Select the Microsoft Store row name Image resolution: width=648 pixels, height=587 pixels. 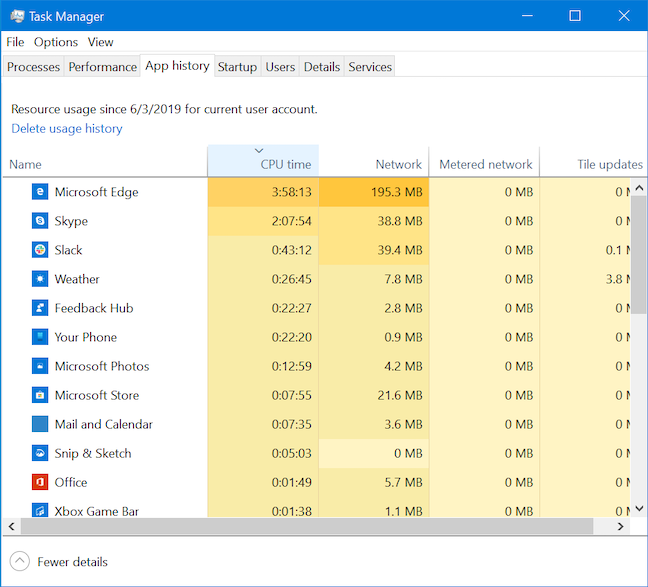pyautogui.click(x=97, y=395)
